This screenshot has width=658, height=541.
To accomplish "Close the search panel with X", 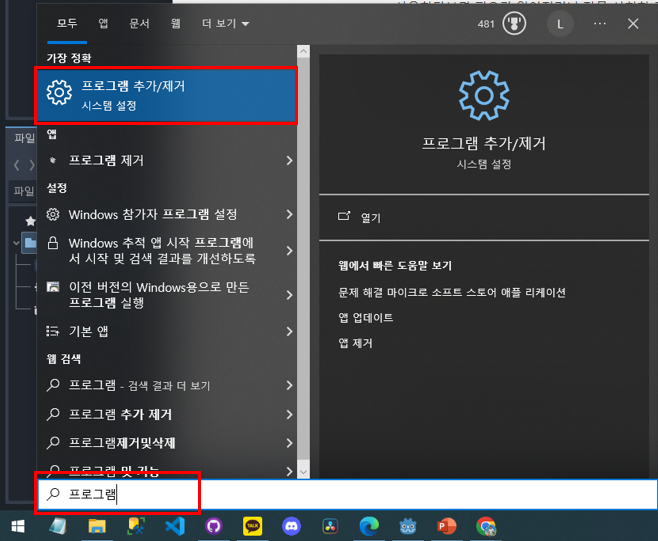I will [x=633, y=24].
